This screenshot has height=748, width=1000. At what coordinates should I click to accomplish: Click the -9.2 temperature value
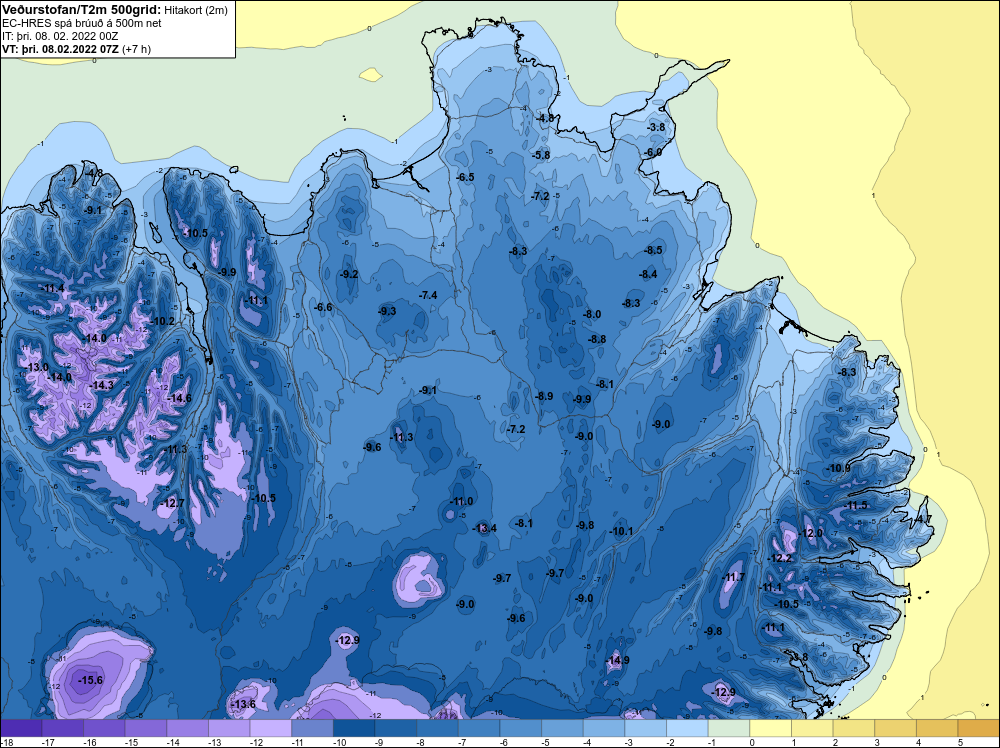pyautogui.click(x=348, y=274)
